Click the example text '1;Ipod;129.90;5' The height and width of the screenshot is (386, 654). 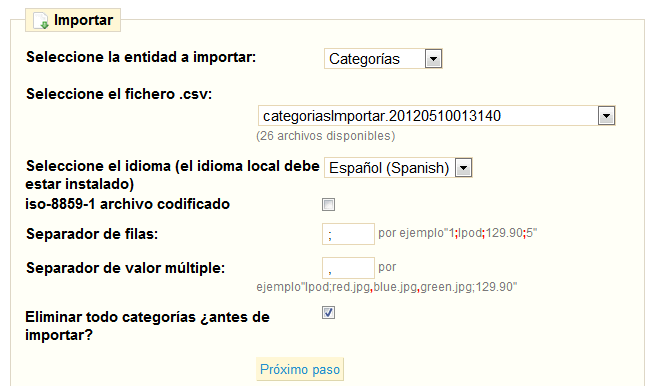pyautogui.click(x=490, y=233)
